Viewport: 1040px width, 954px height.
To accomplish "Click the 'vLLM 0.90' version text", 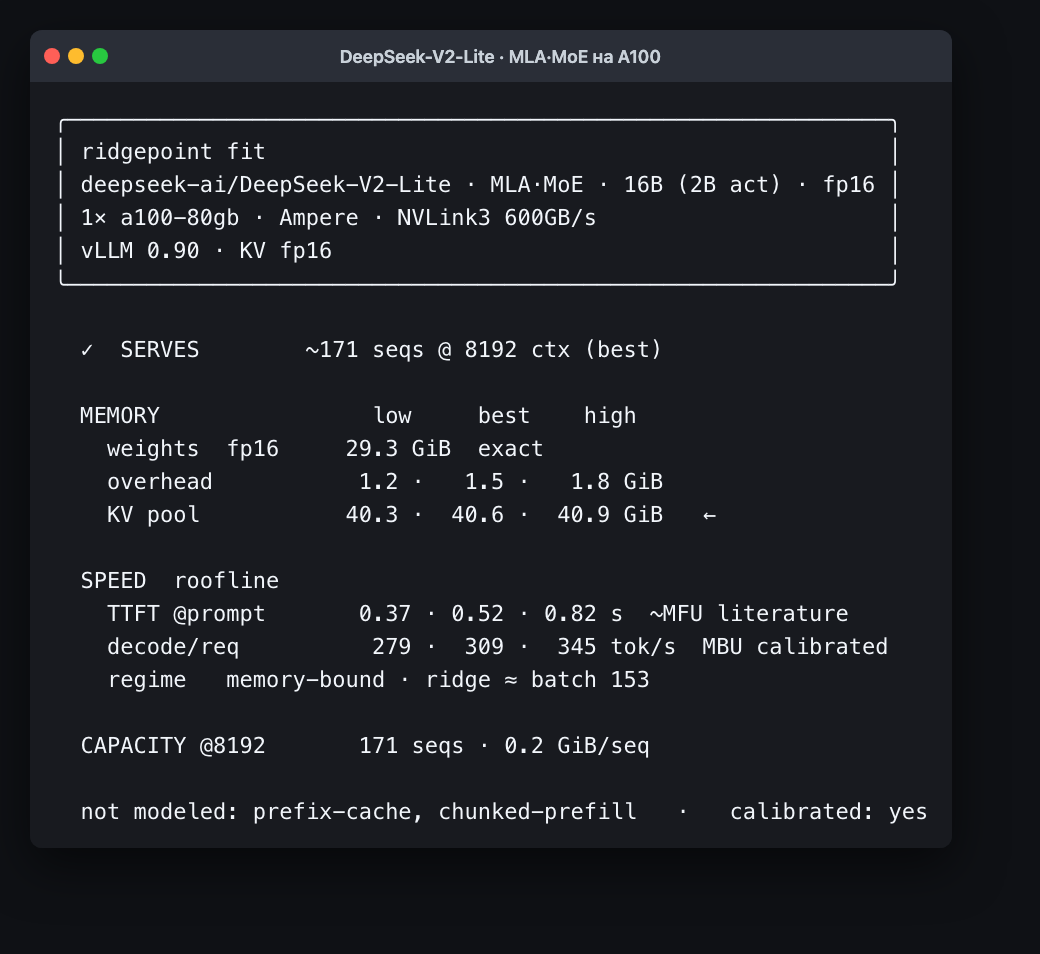I will [140, 251].
